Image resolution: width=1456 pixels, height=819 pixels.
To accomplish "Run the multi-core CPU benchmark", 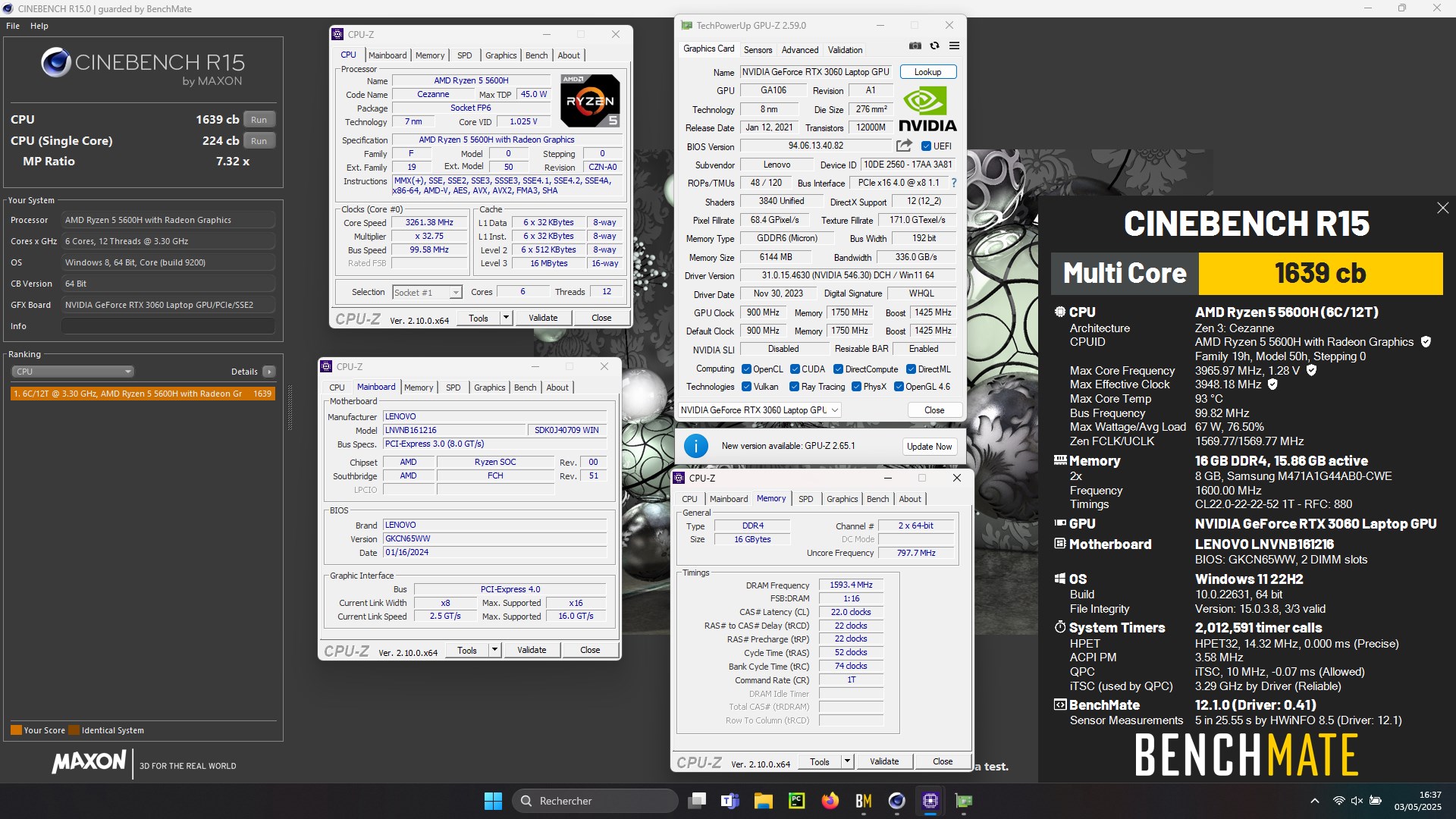I will point(259,120).
